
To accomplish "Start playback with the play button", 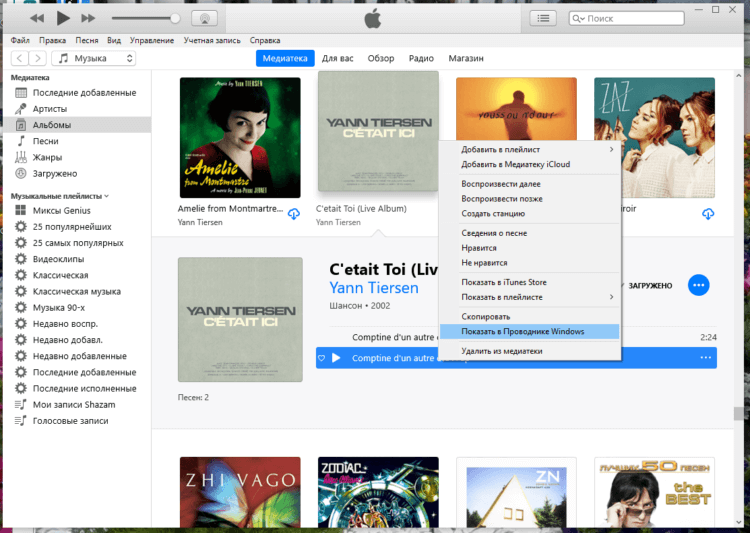I will [63, 18].
